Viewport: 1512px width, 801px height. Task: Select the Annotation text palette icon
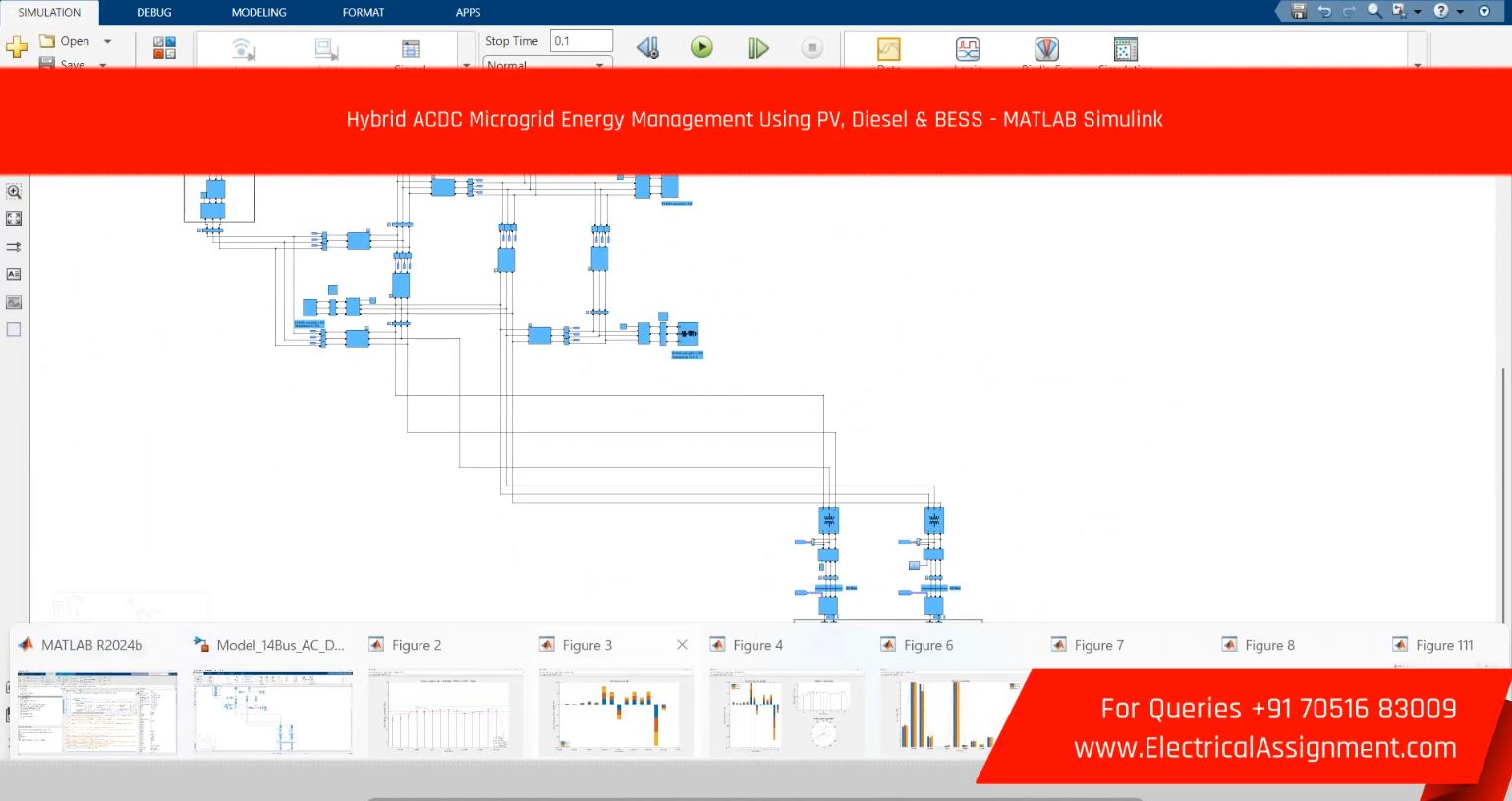pos(14,274)
